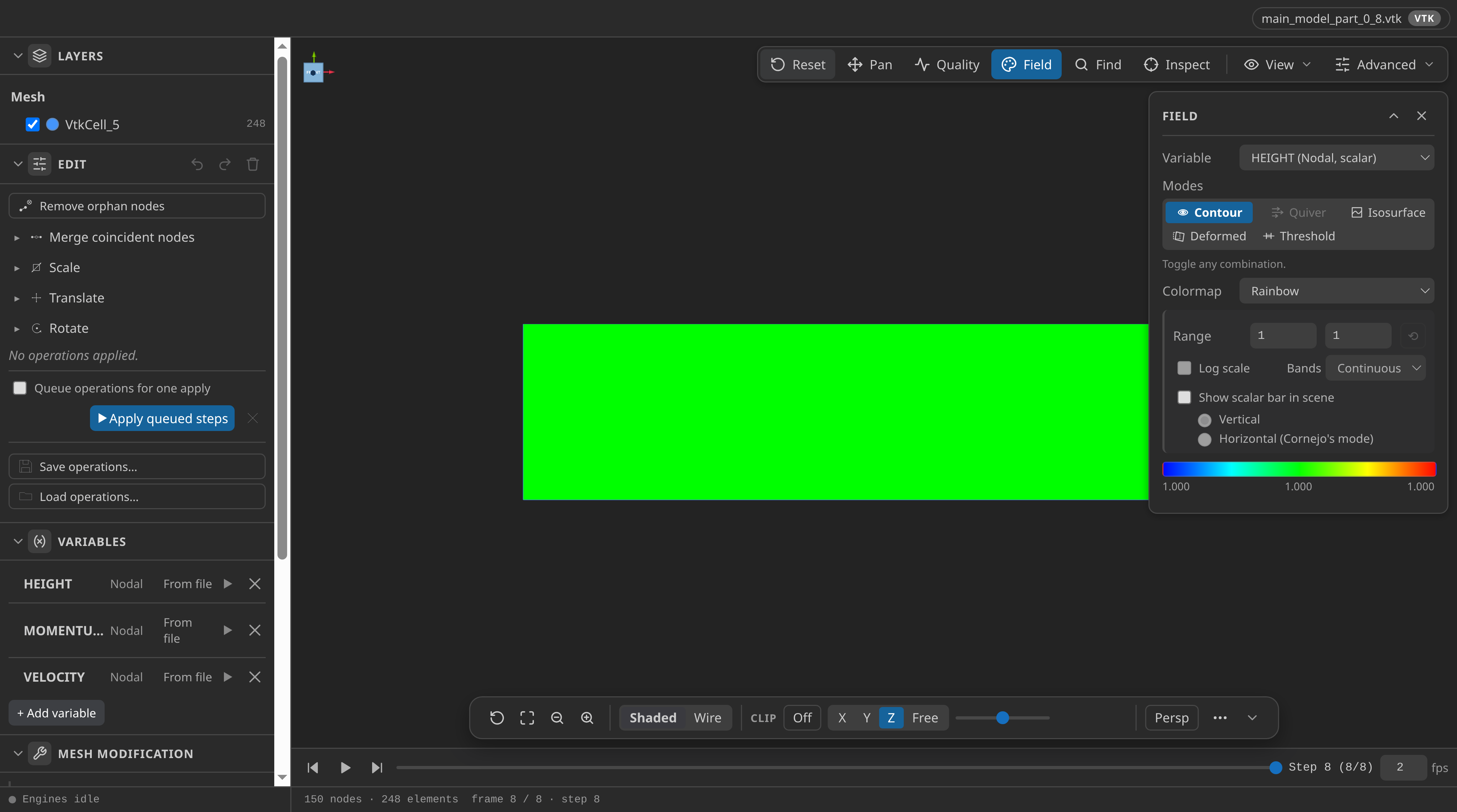This screenshot has width=1457, height=812.
Task: Switch to the Quality tool
Action: coord(947,65)
